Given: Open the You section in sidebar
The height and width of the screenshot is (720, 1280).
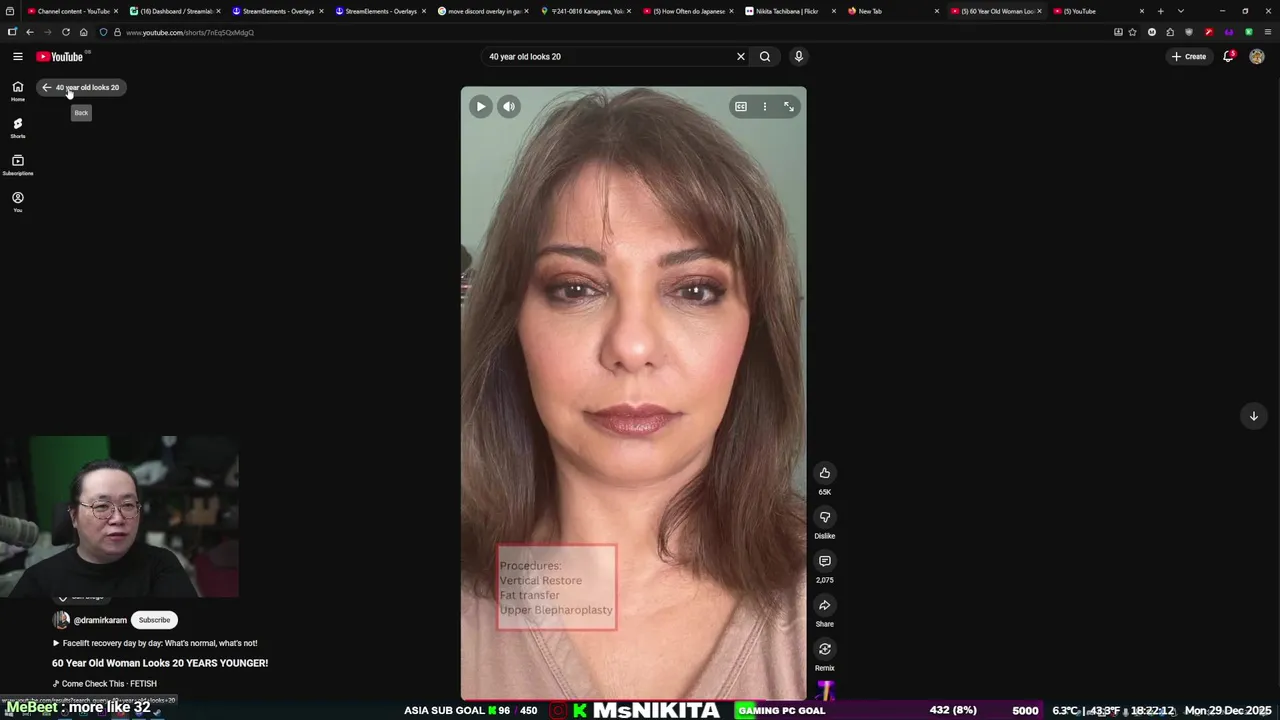Looking at the screenshot, I should click(x=18, y=202).
